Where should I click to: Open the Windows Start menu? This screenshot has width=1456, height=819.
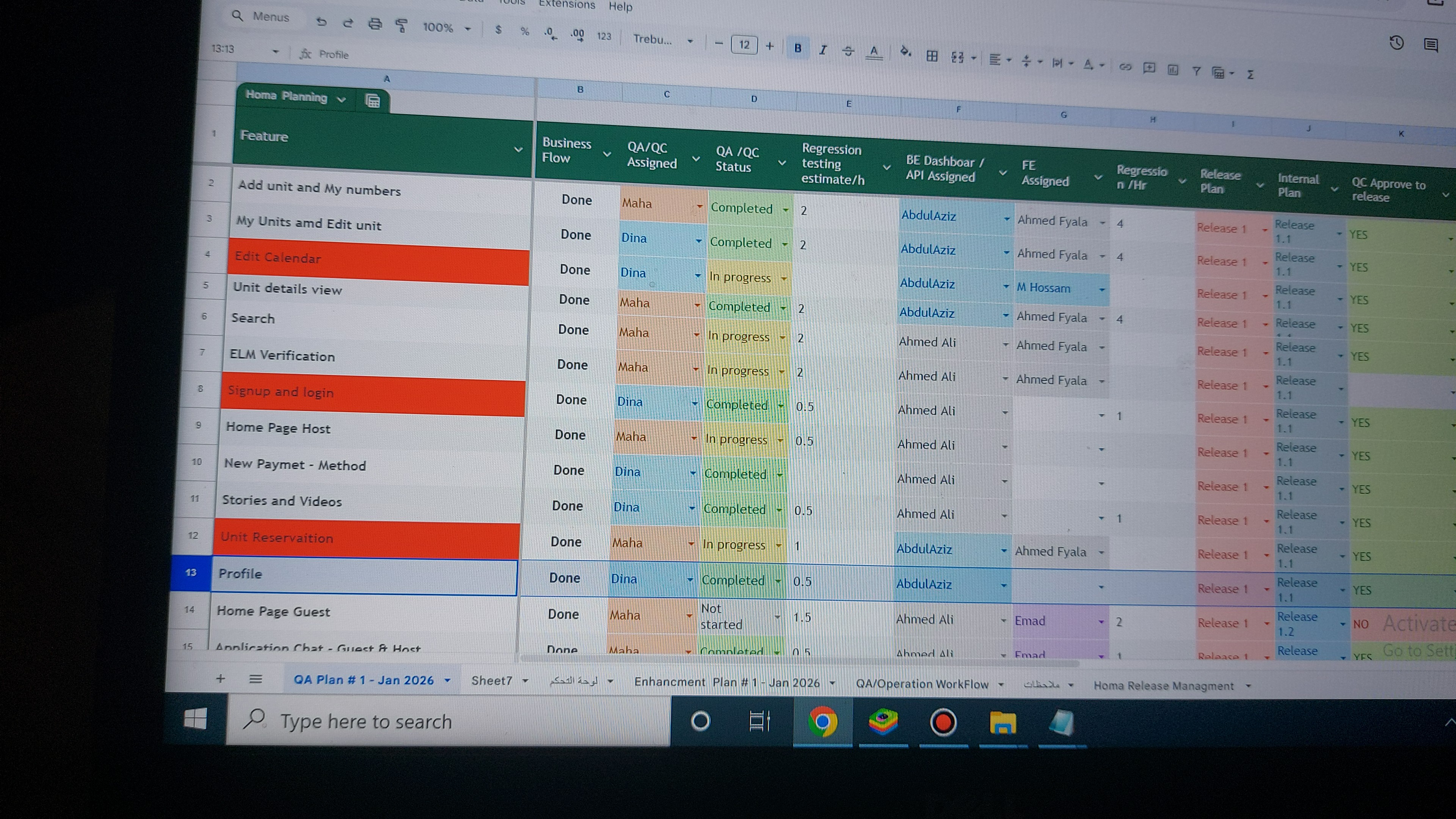coord(196,720)
